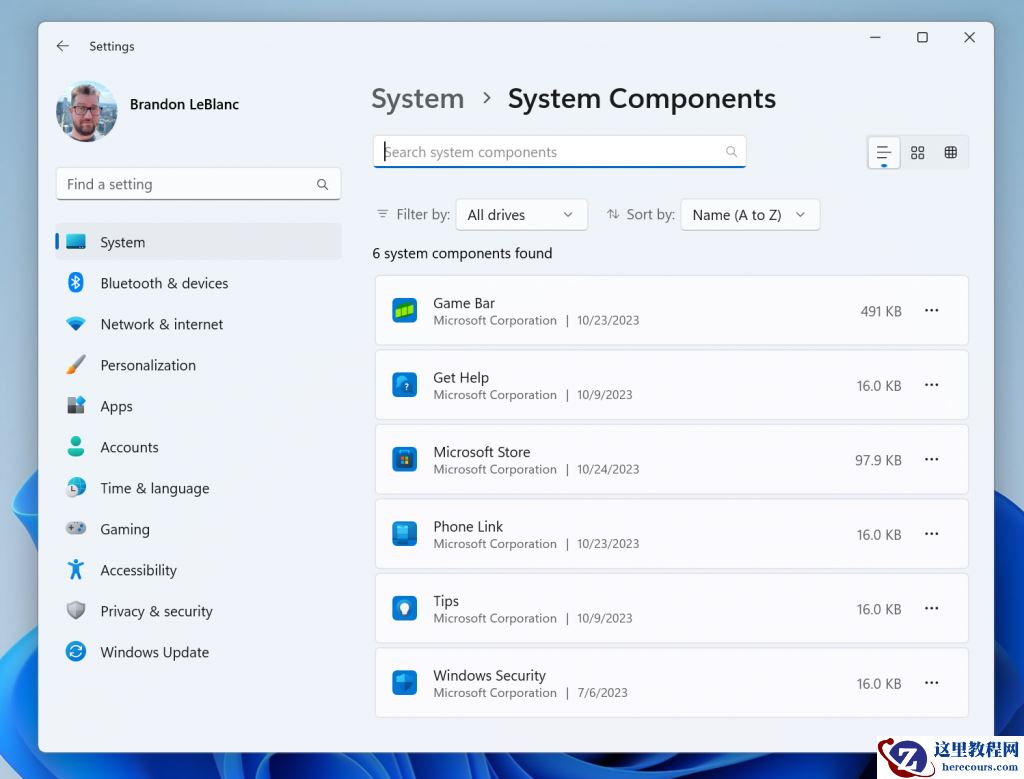Open the Name (A to Z) sort dropdown
The width and height of the screenshot is (1024, 779).
(750, 214)
